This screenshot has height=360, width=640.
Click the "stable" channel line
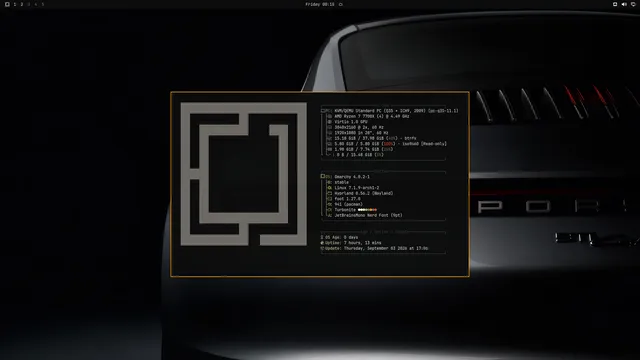(x=341, y=182)
